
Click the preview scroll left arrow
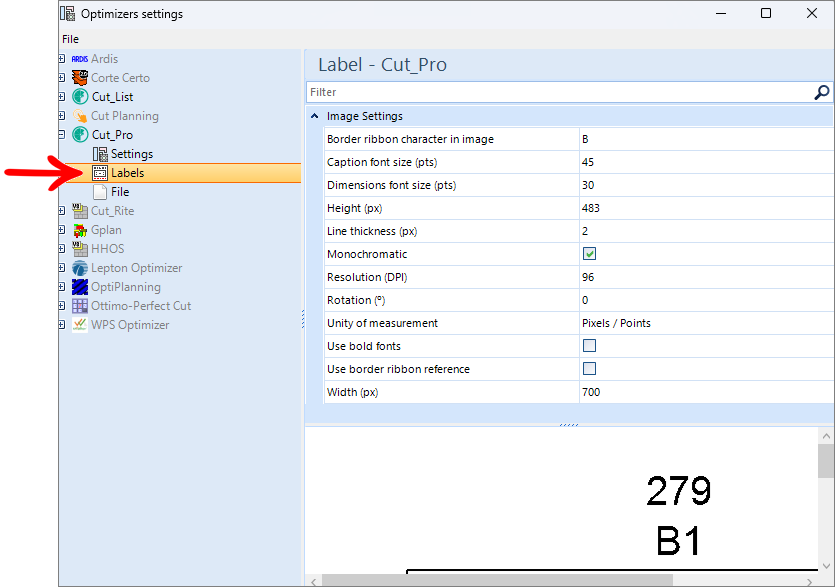point(314,581)
